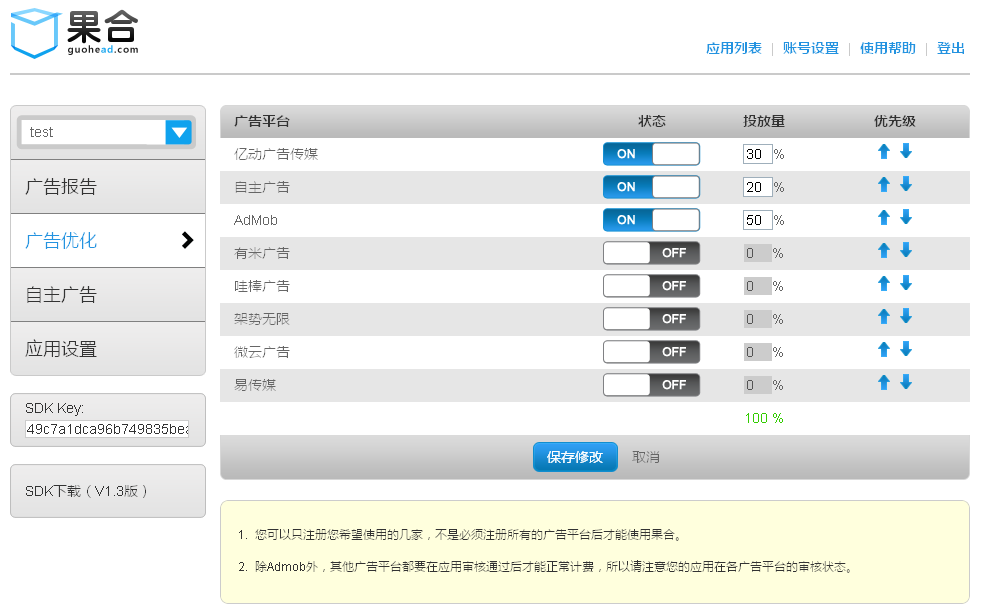
Task: Click AdMob percentage field showing 50
Action: point(757,220)
